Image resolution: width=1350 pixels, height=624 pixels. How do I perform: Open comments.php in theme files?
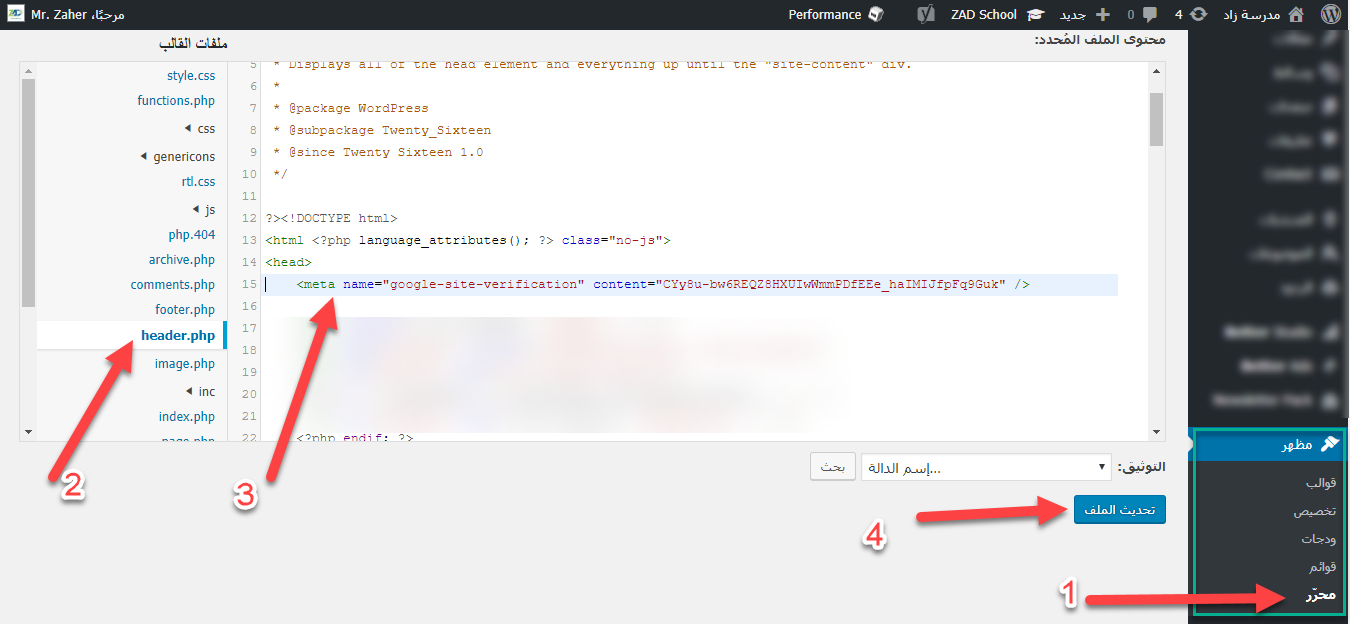[173, 284]
